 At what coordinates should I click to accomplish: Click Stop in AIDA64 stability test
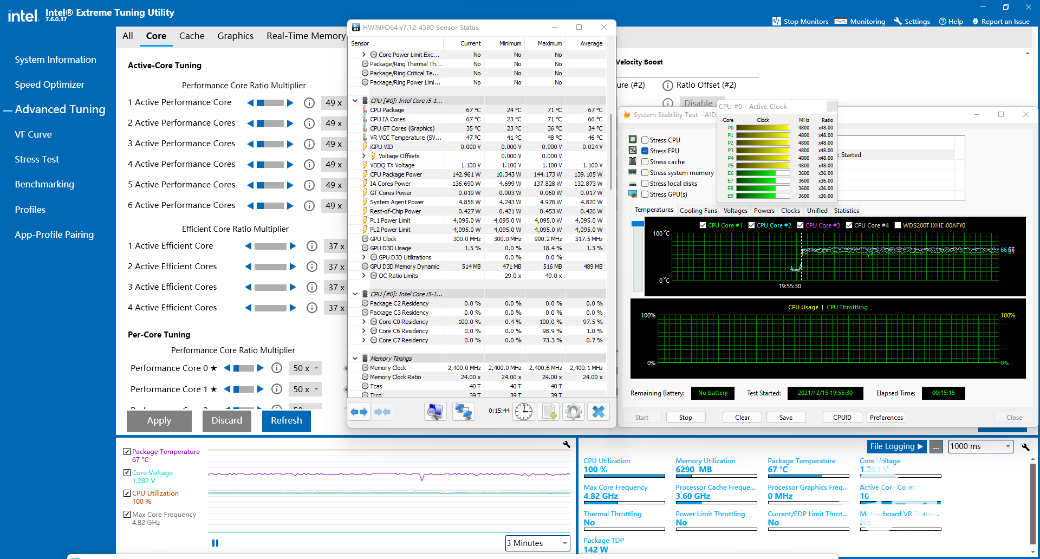(x=686, y=417)
